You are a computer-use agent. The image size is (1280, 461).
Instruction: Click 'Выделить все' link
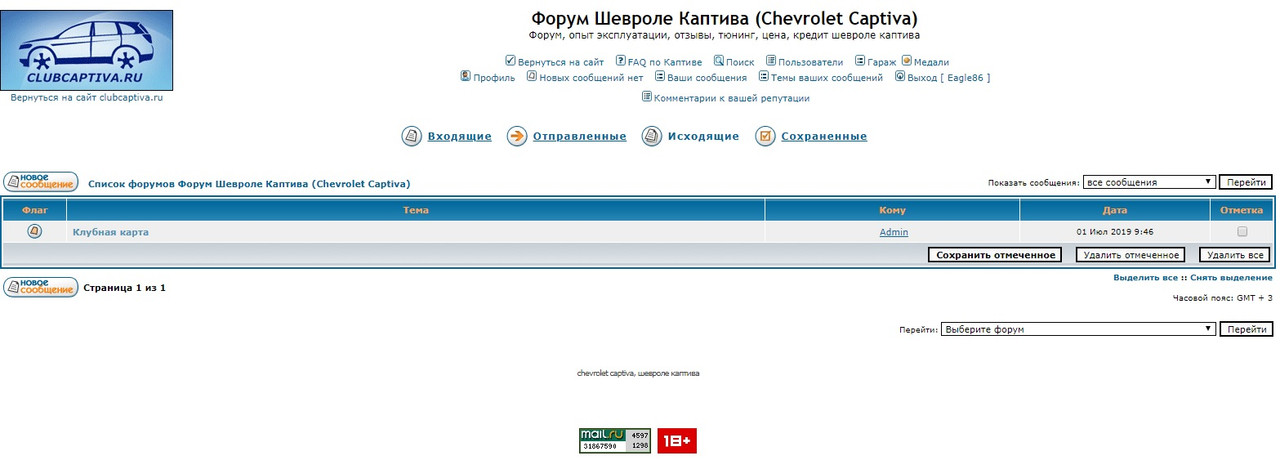click(1146, 278)
